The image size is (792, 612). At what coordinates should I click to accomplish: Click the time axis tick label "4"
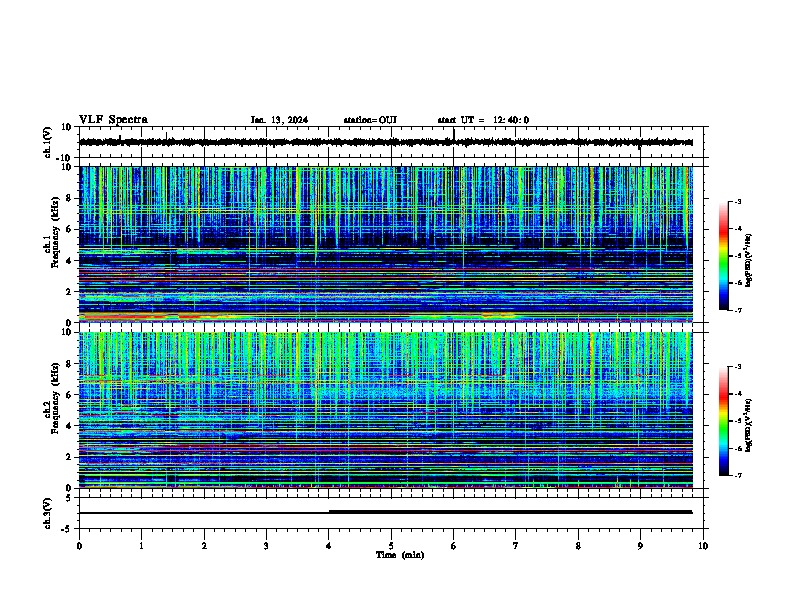(329, 546)
